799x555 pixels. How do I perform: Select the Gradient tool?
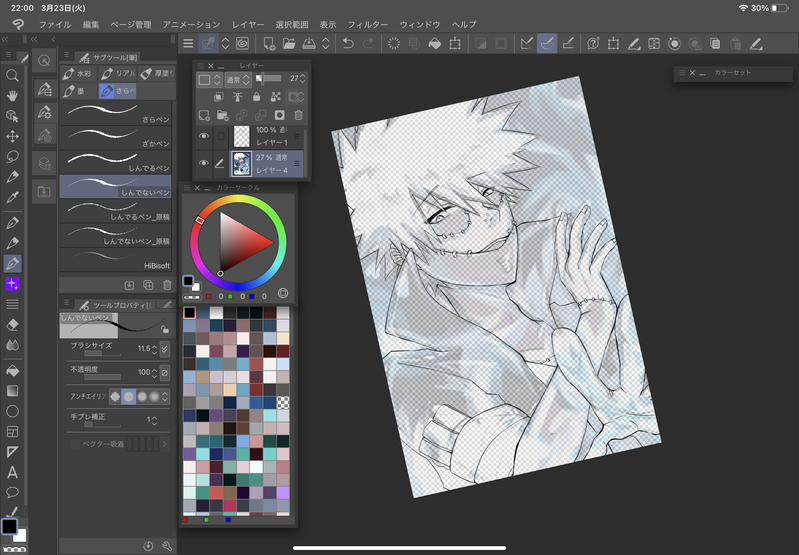[x=12, y=391]
